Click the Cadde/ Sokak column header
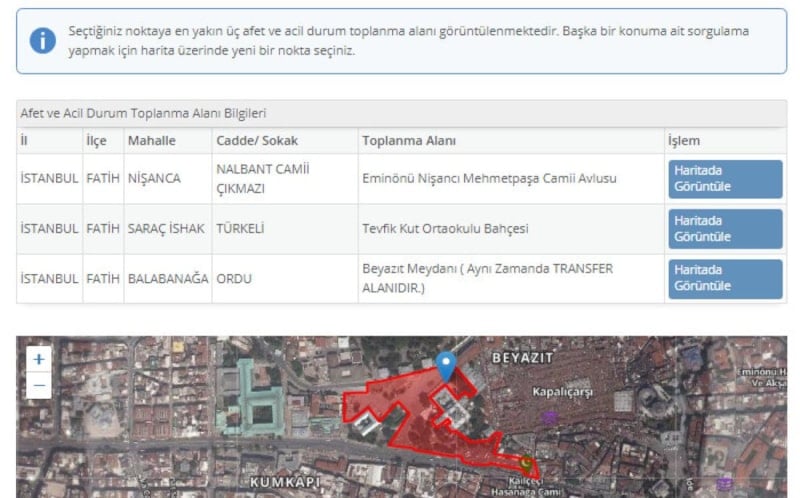 coord(257,141)
